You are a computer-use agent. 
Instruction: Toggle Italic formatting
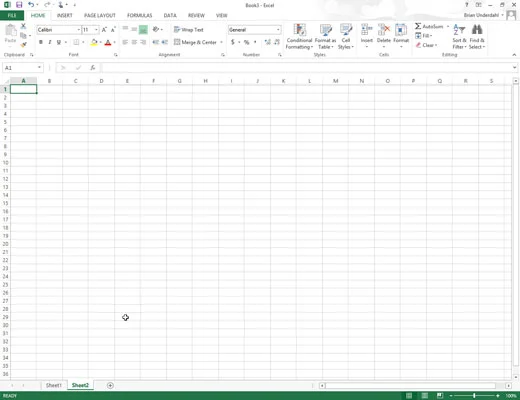point(50,42)
